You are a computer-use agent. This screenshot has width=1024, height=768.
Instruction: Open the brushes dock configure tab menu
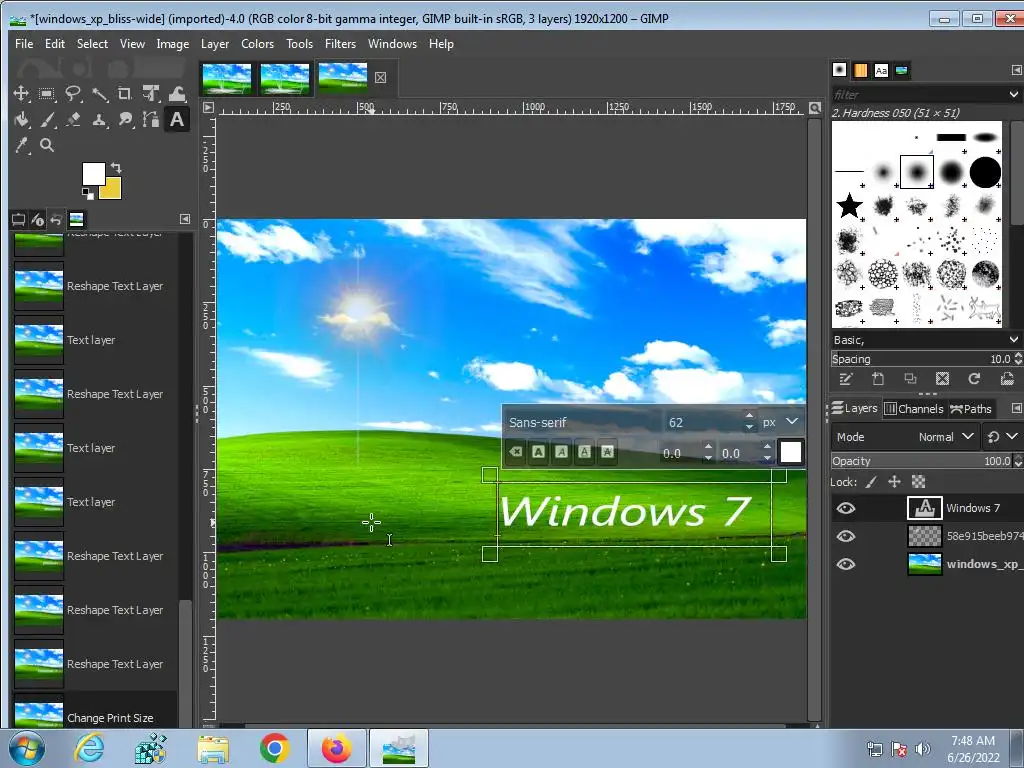[x=1016, y=70]
